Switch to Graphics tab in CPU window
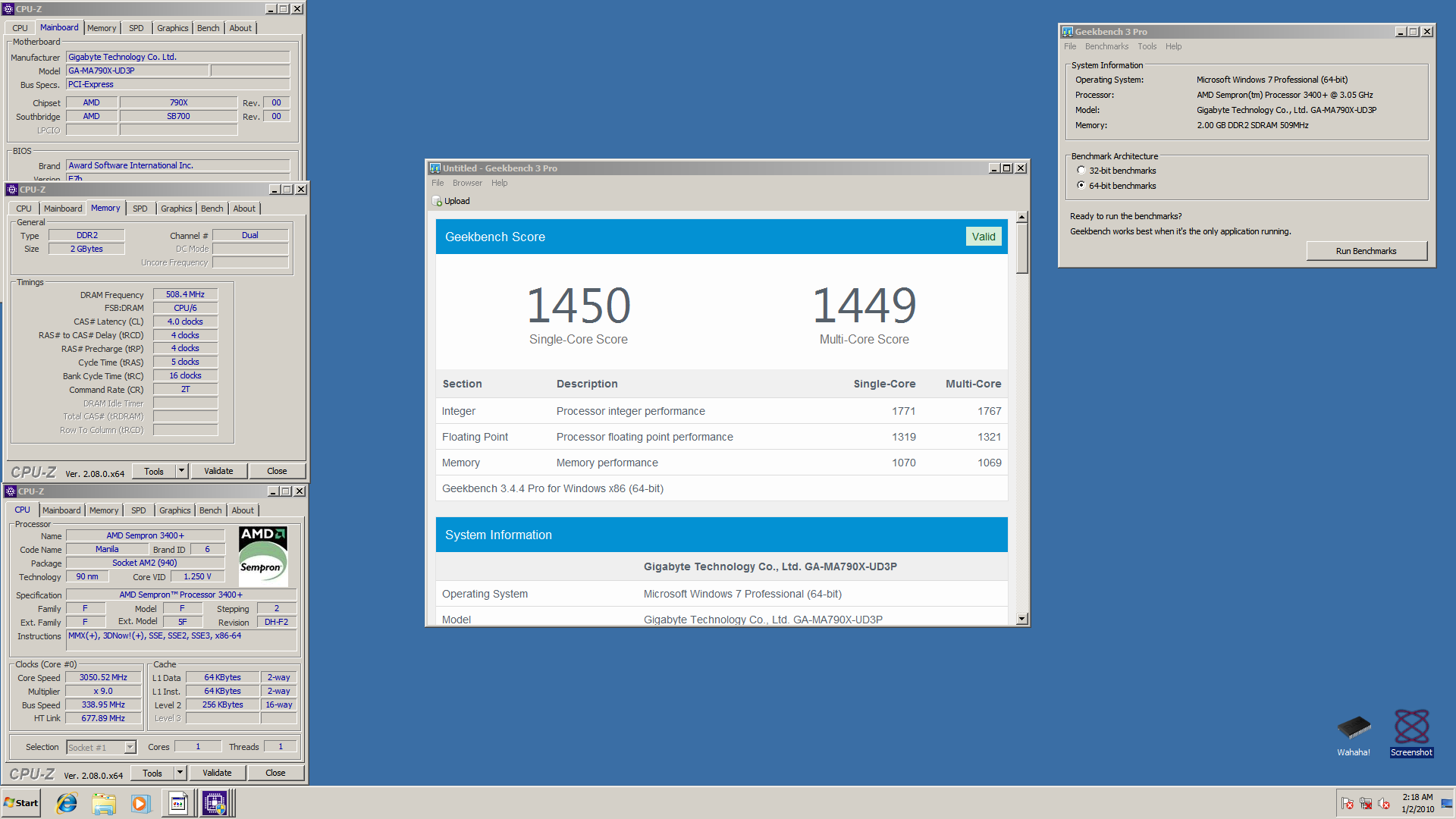This screenshot has width=1456, height=819. 175,510
